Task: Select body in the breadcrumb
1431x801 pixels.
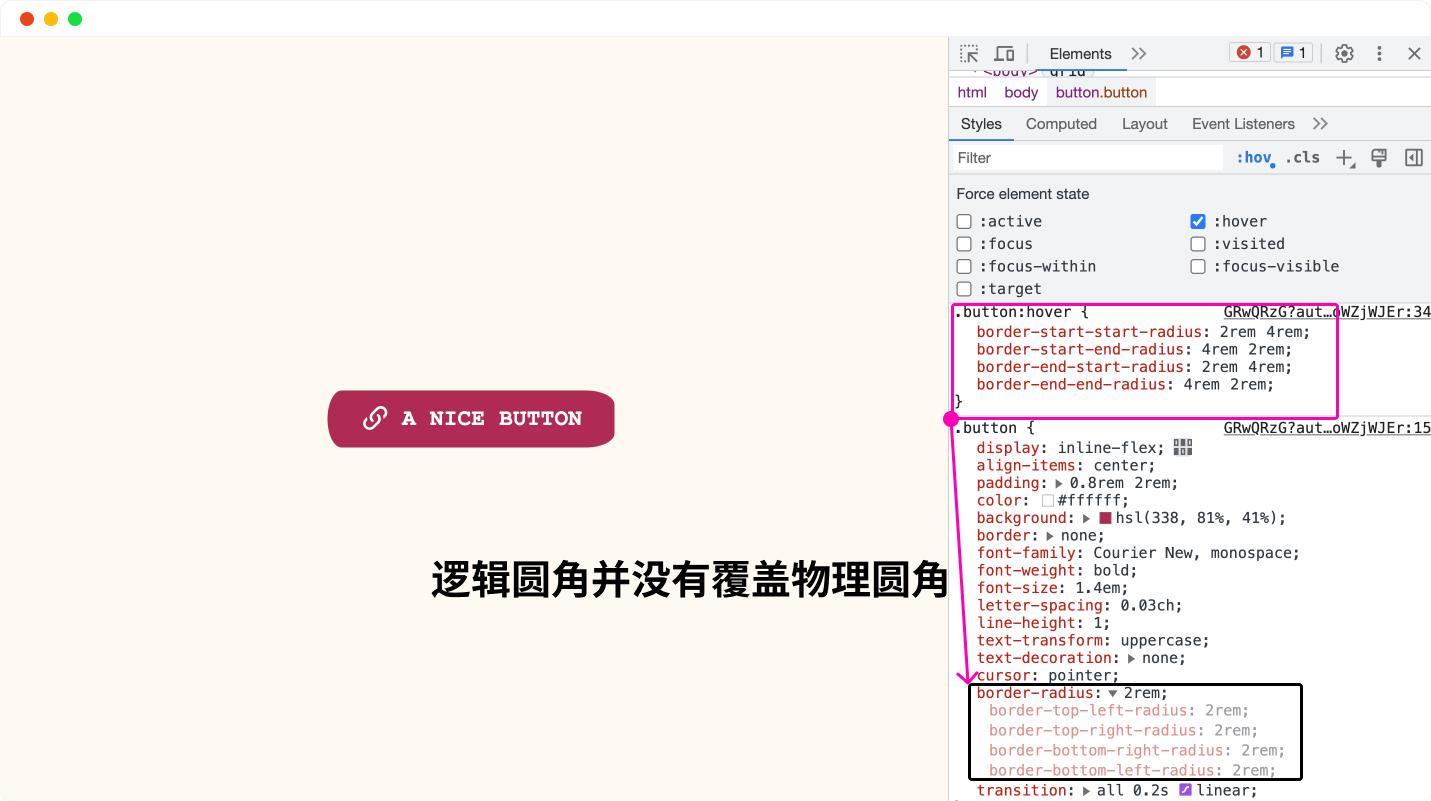Action: coord(1021,92)
